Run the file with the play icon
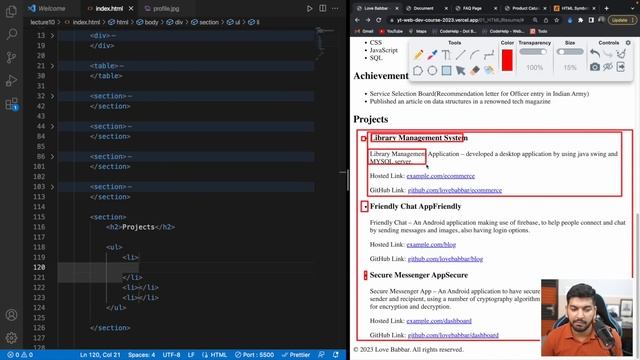This screenshot has width=640, height=360. click(x=309, y=8)
